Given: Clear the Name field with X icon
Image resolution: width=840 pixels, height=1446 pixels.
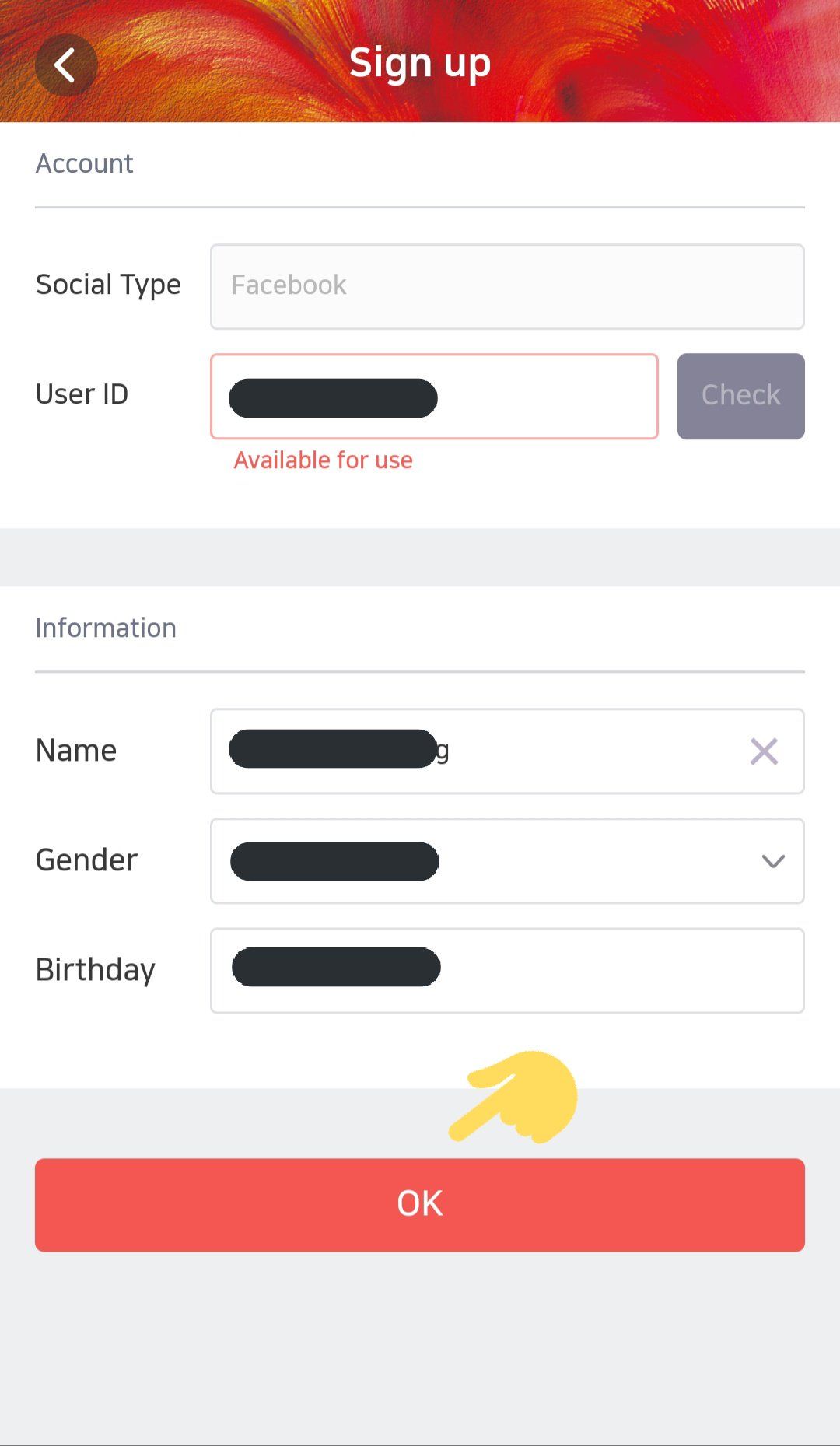Looking at the screenshot, I should point(764,751).
